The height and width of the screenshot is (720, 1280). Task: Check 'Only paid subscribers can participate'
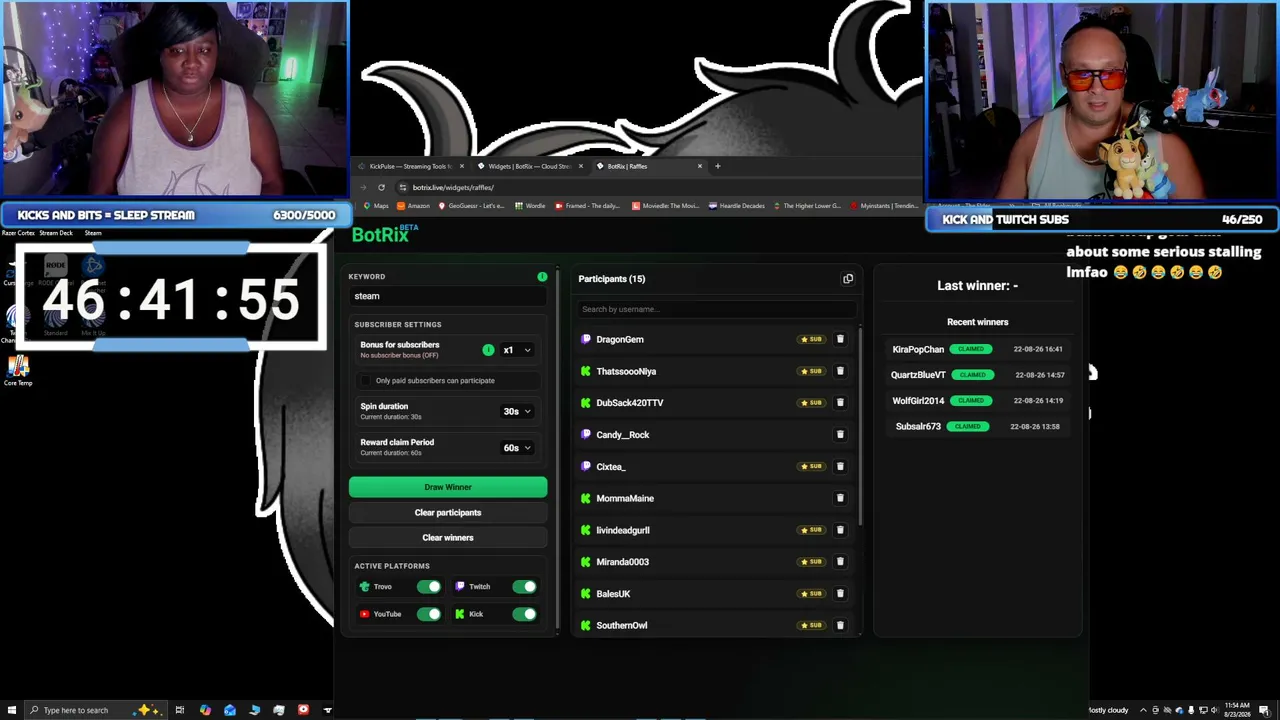pos(366,381)
